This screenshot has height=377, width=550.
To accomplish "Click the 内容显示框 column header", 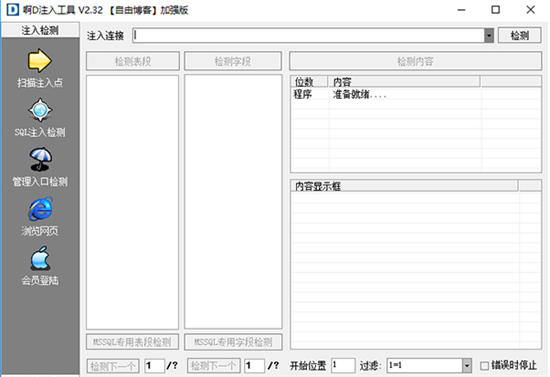I will point(404,186).
